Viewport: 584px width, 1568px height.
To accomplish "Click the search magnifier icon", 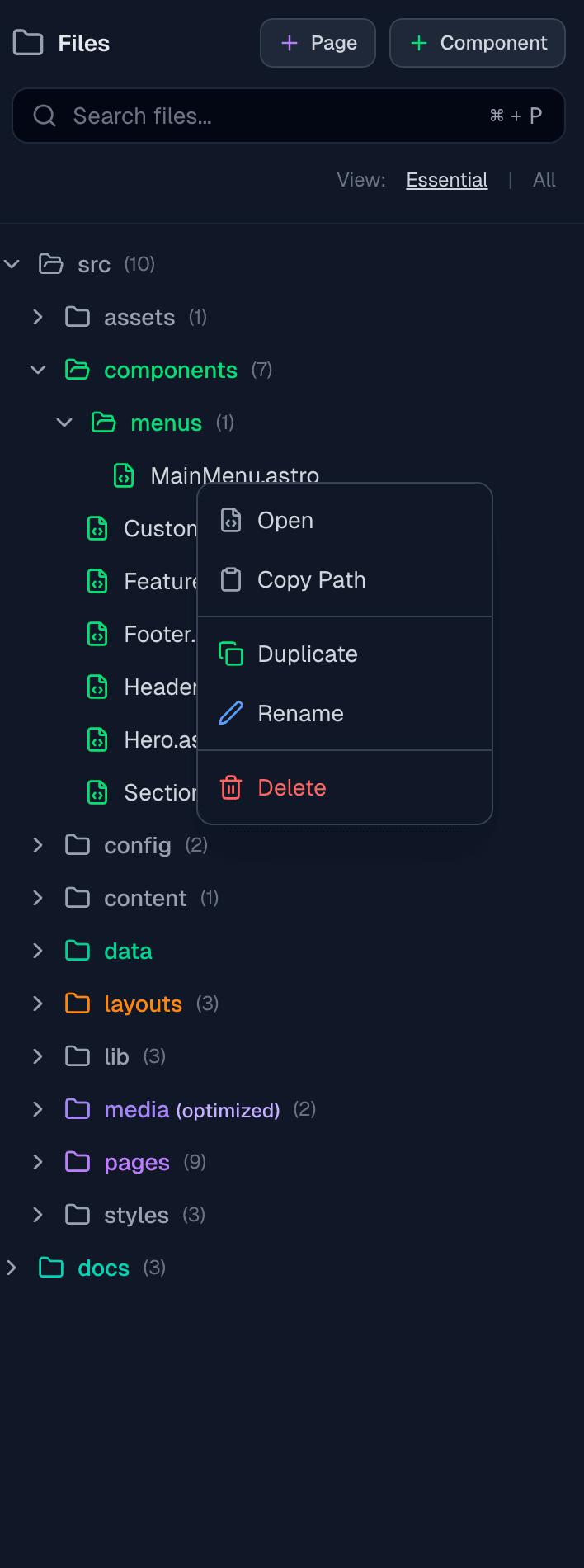I will (45, 116).
